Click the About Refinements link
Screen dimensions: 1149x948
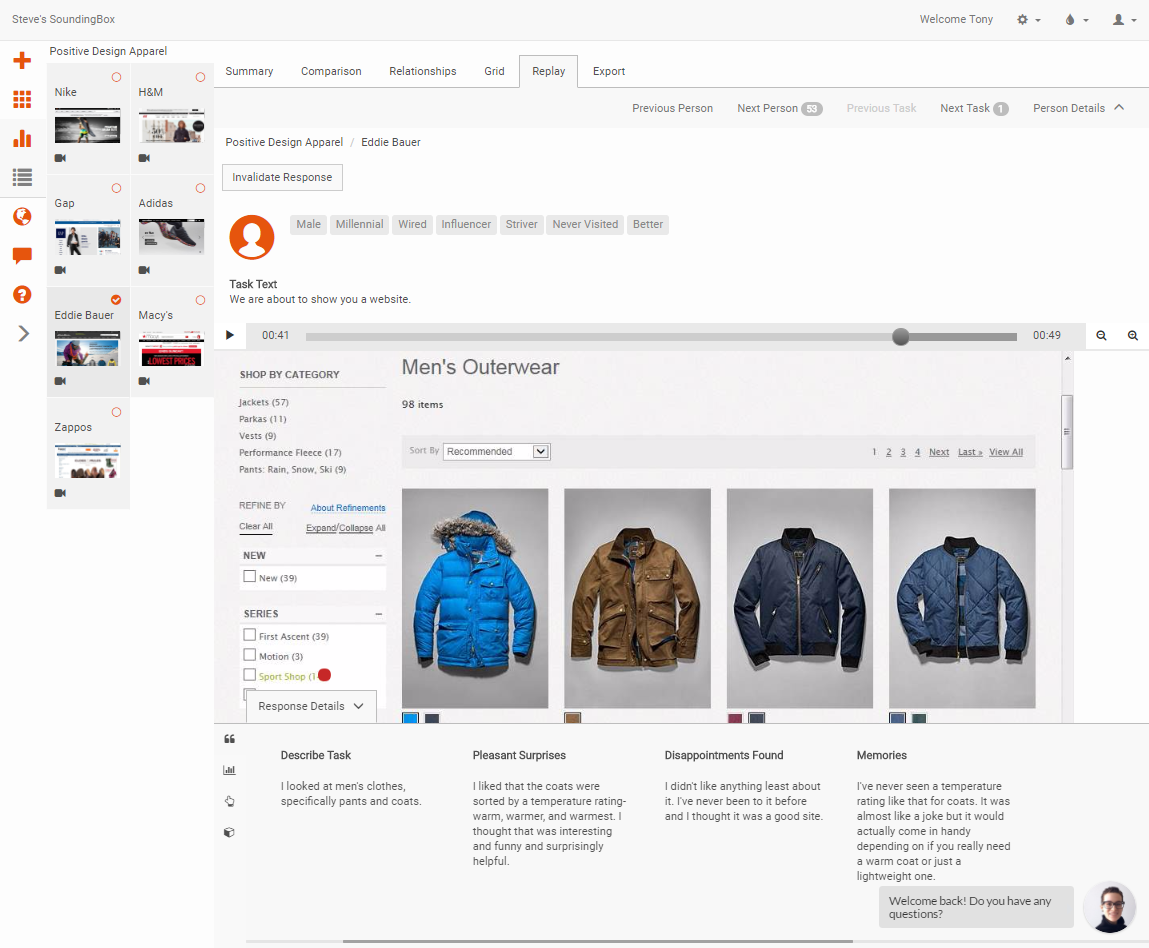[348, 508]
